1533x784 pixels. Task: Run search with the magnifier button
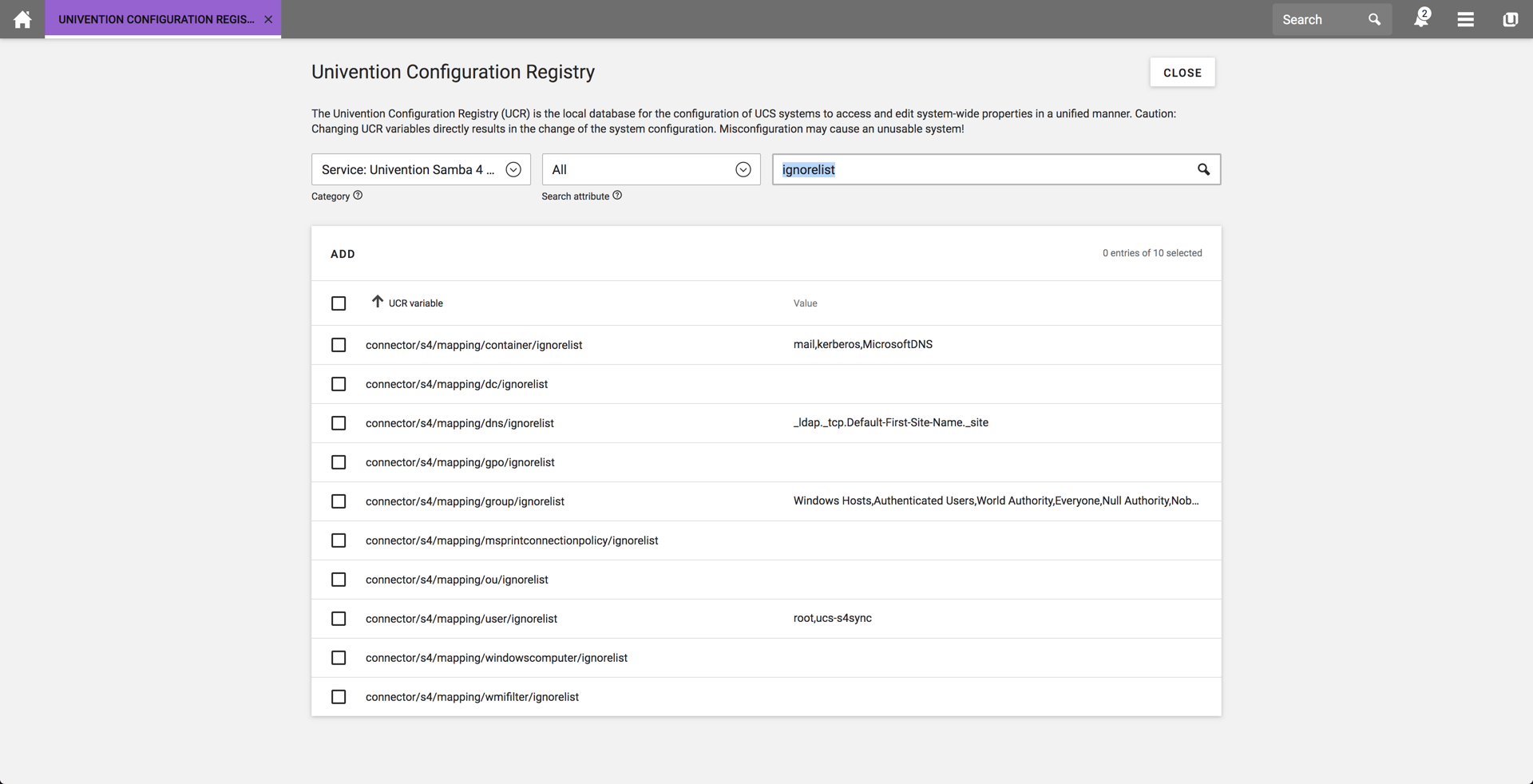click(x=1203, y=169)
